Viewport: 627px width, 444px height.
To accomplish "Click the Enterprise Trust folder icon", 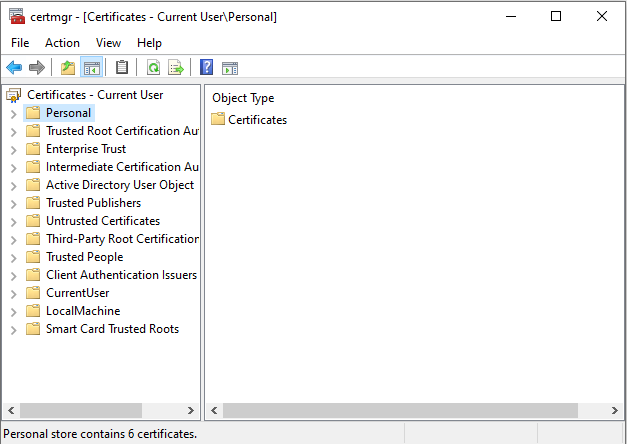I will 33,149.
